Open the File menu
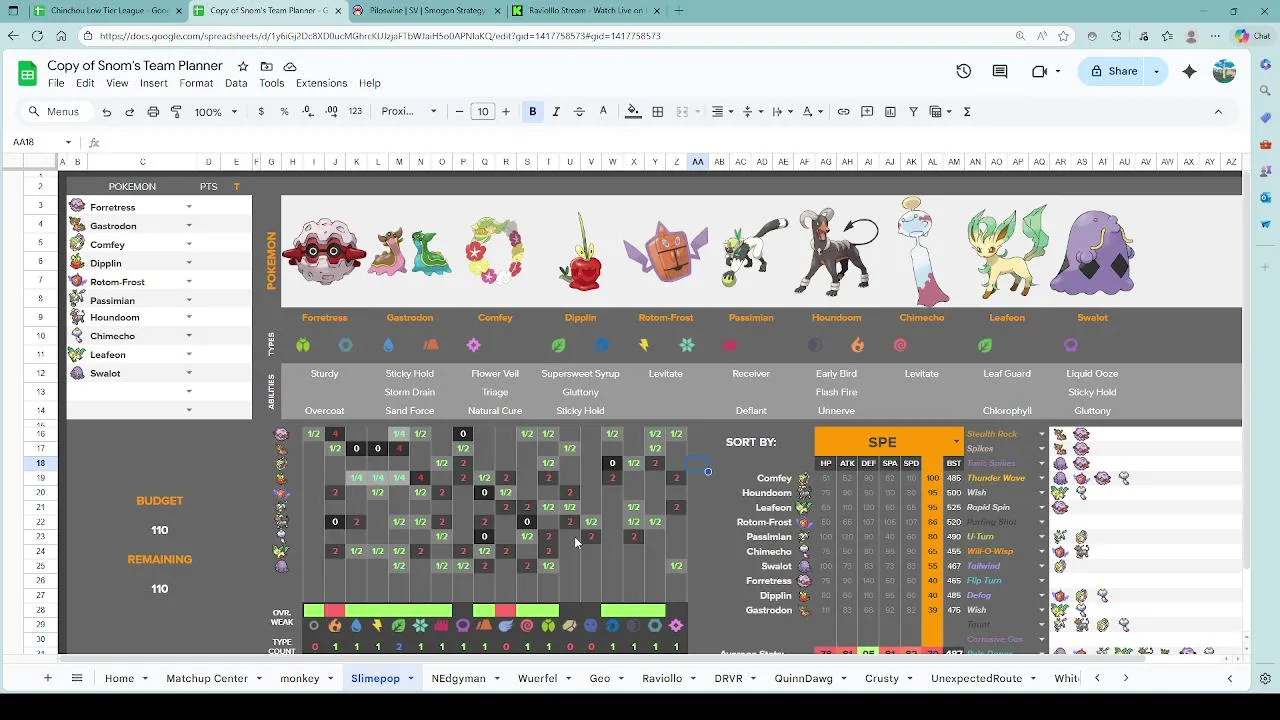Image resolution: width=1280 pixels, height=720 pixels. [56, 83]
